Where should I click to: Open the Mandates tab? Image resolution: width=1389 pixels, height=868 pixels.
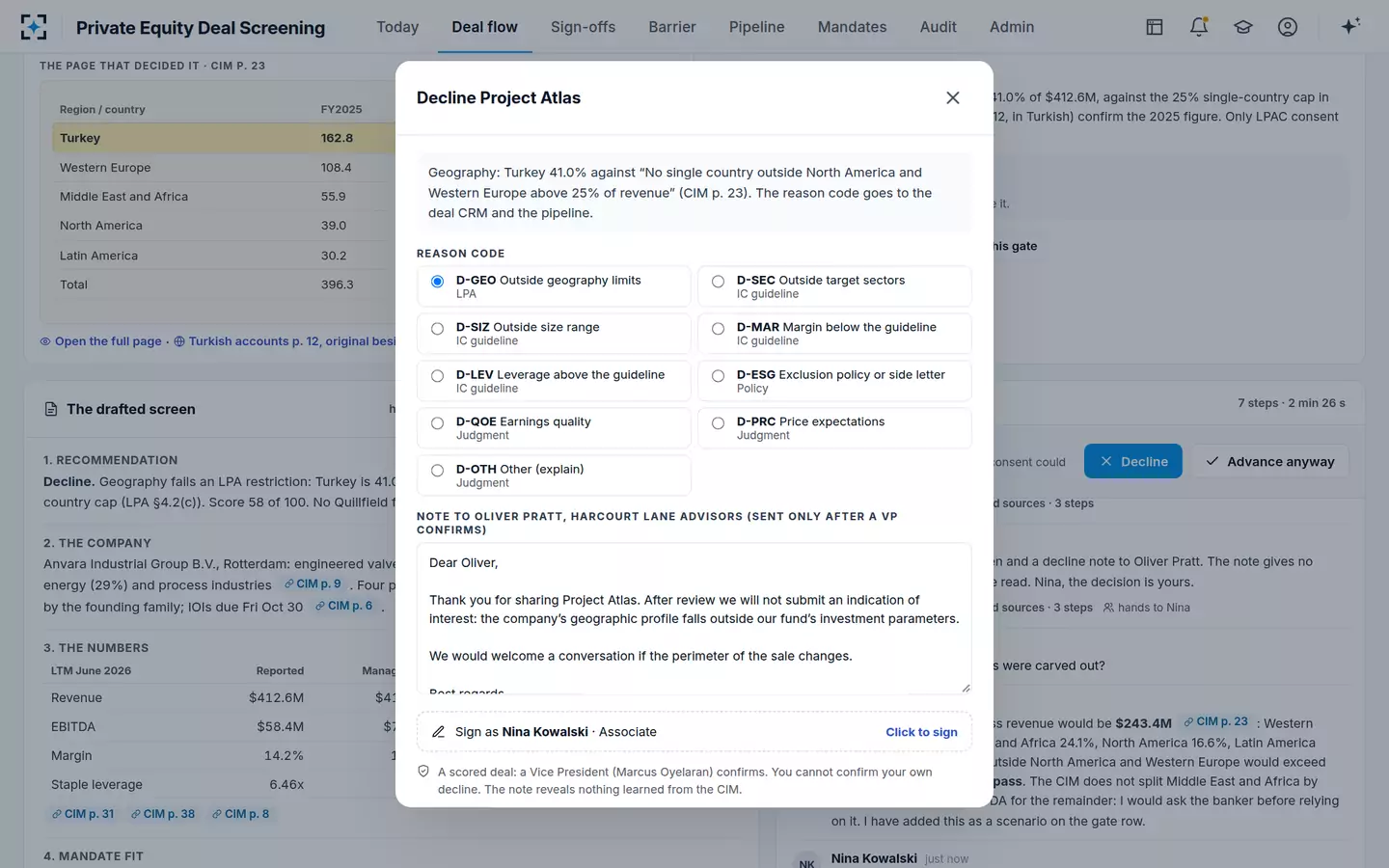pos(853,27)
